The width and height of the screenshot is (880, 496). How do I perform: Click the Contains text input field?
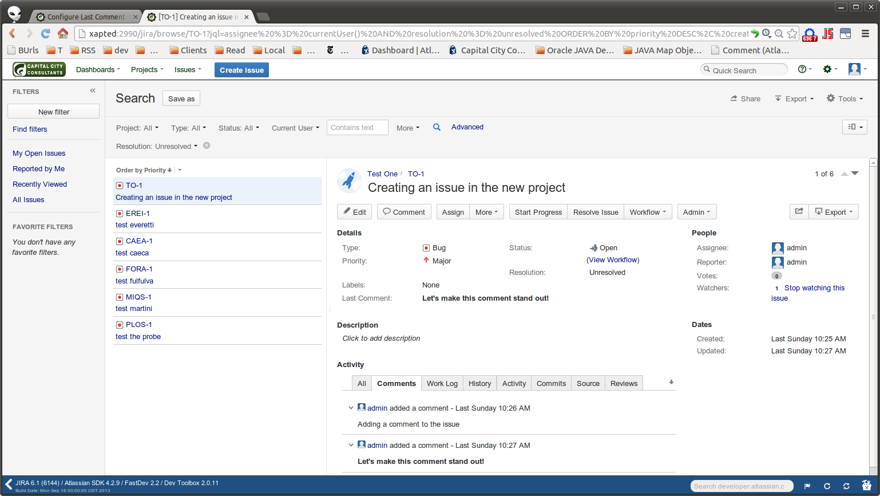click(x=358, y=127)
